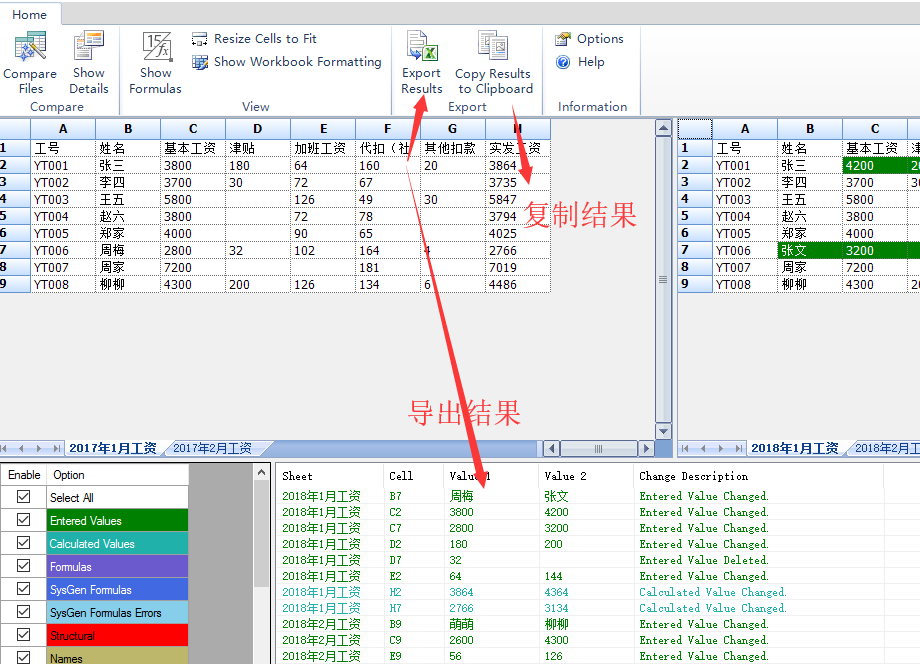
Task: Select column B header in right sheet
Action: (810, 129)
